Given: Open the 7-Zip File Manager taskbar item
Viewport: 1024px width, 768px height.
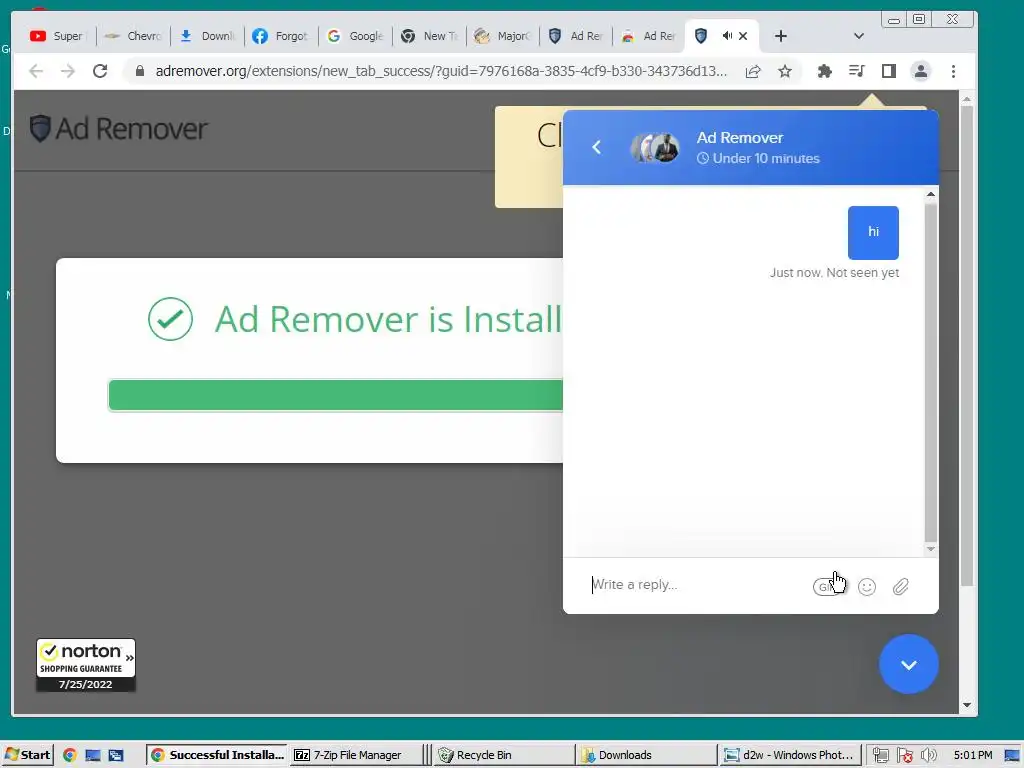Looking at the screenshot, I should (355, 755).
